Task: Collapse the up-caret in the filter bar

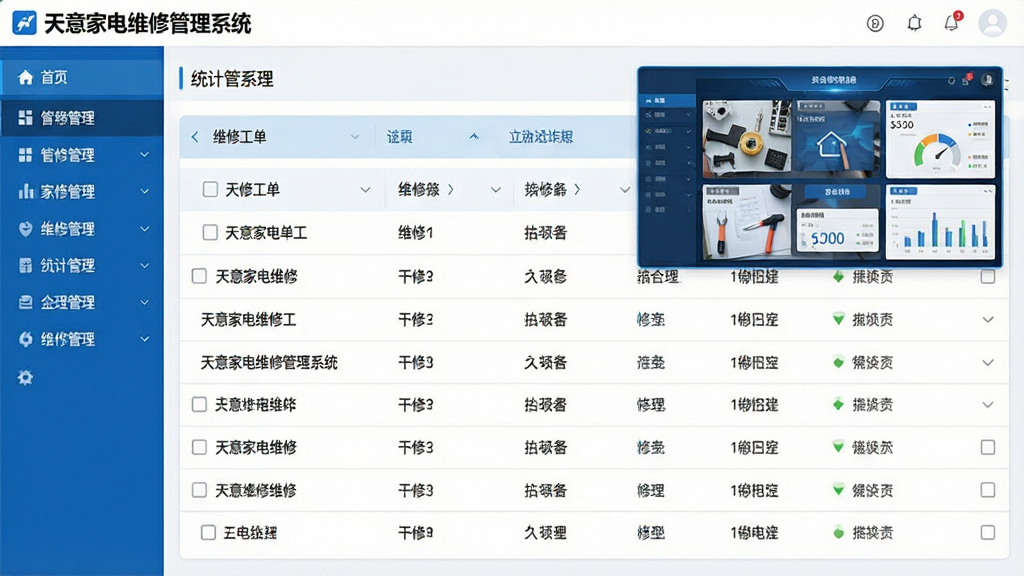Action: point(474,136)
